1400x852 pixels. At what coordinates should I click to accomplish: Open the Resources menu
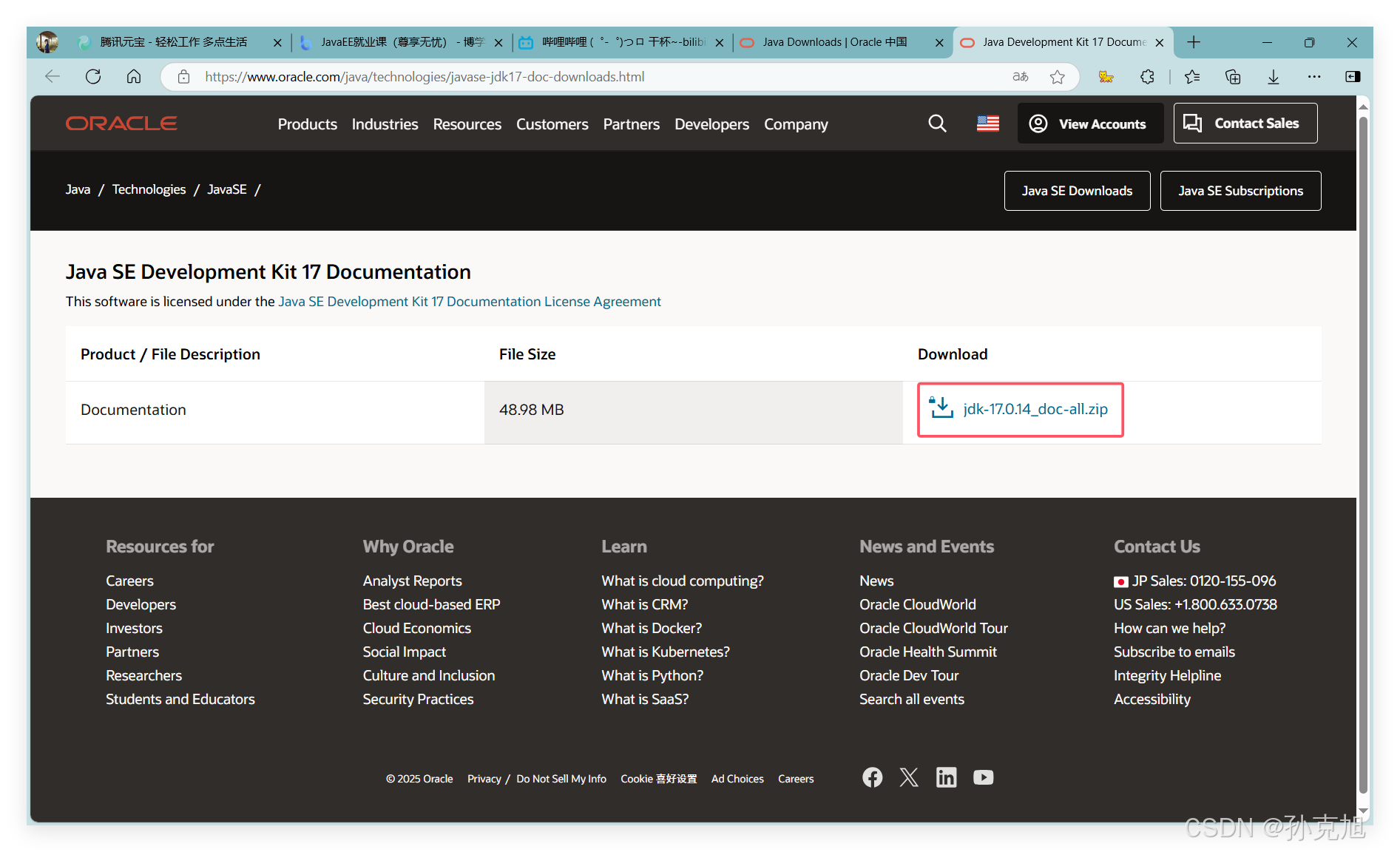467,124
